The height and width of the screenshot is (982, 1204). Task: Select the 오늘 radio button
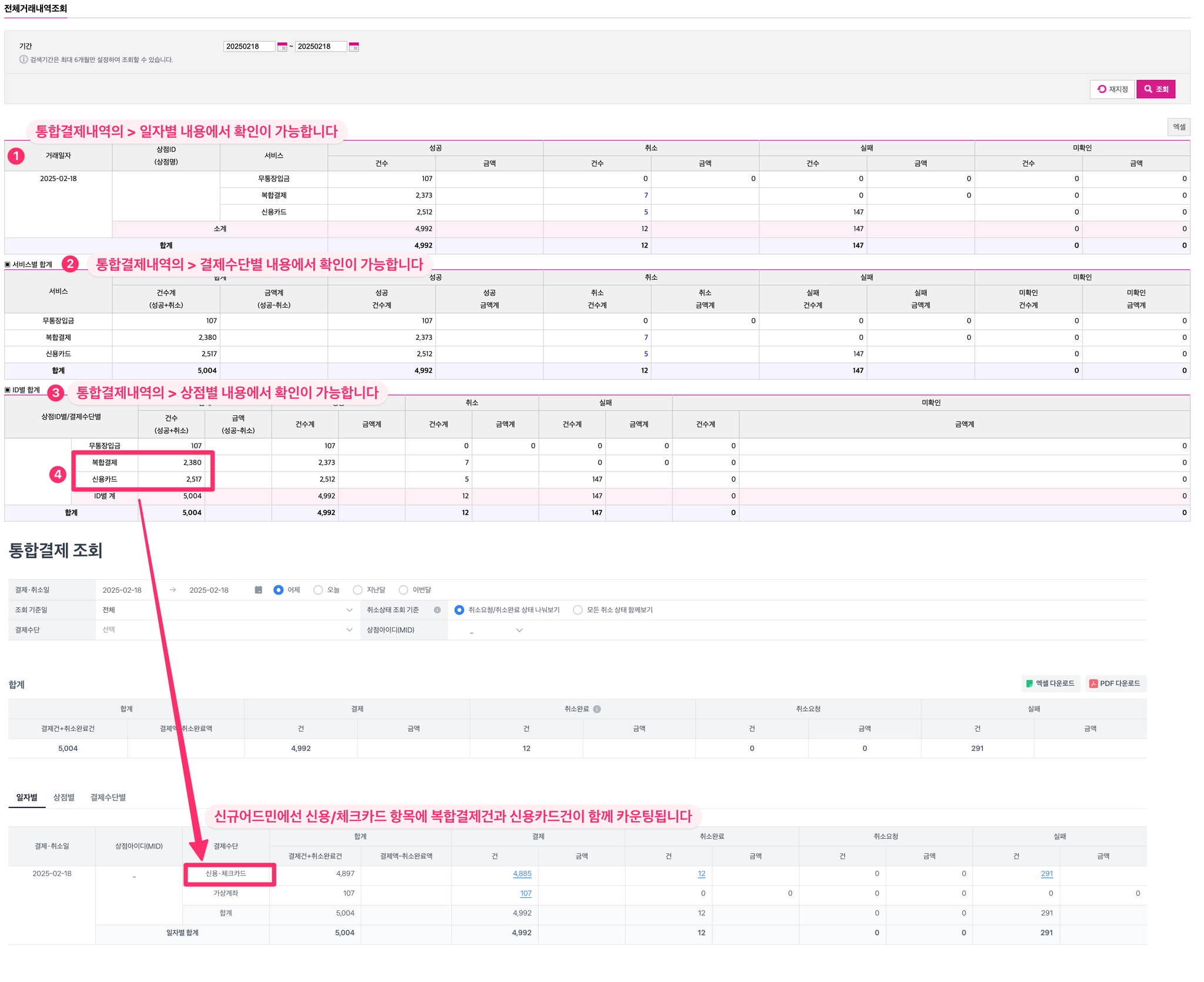point(318,590)
